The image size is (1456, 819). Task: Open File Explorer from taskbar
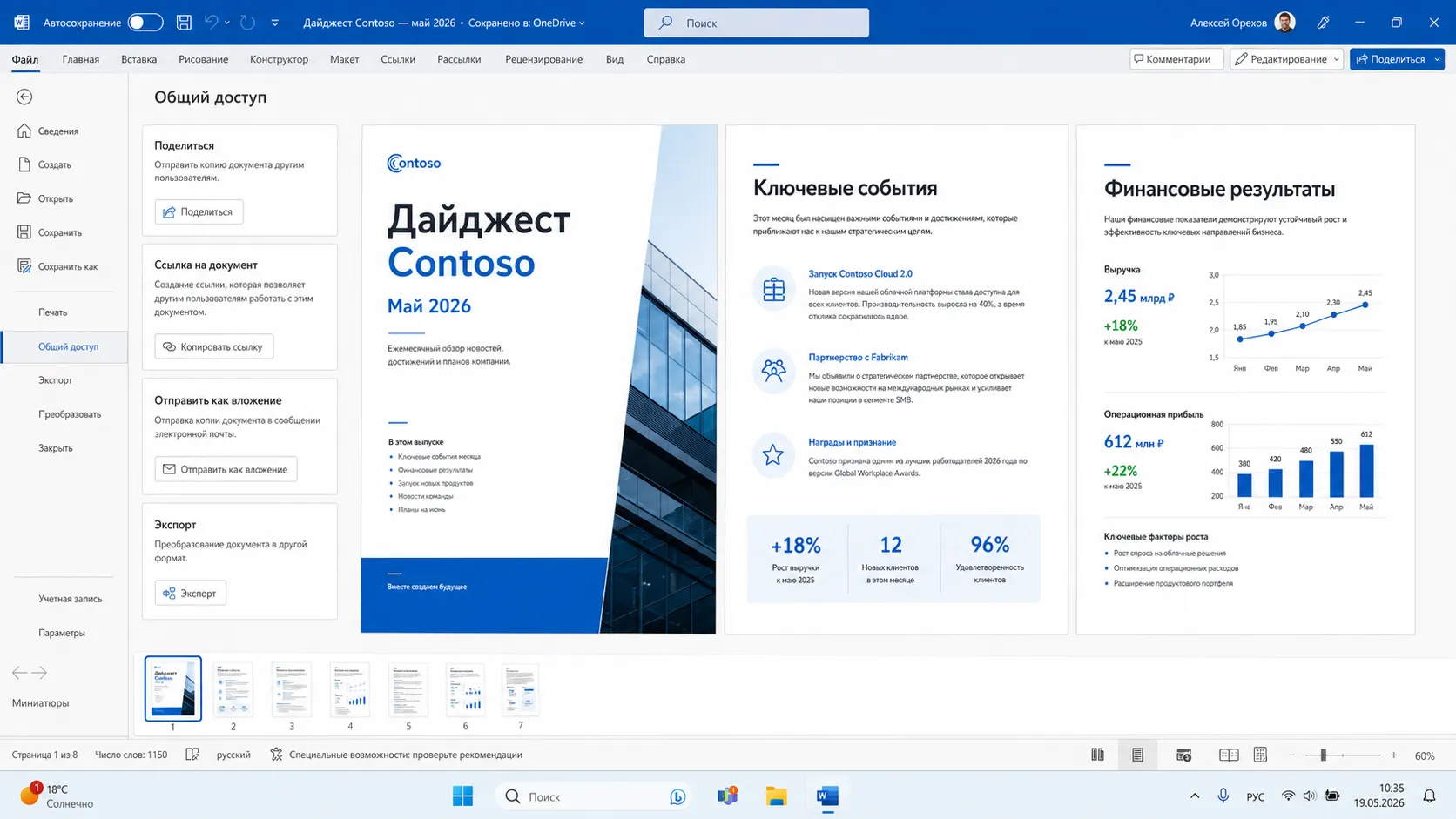click(776, 796)
